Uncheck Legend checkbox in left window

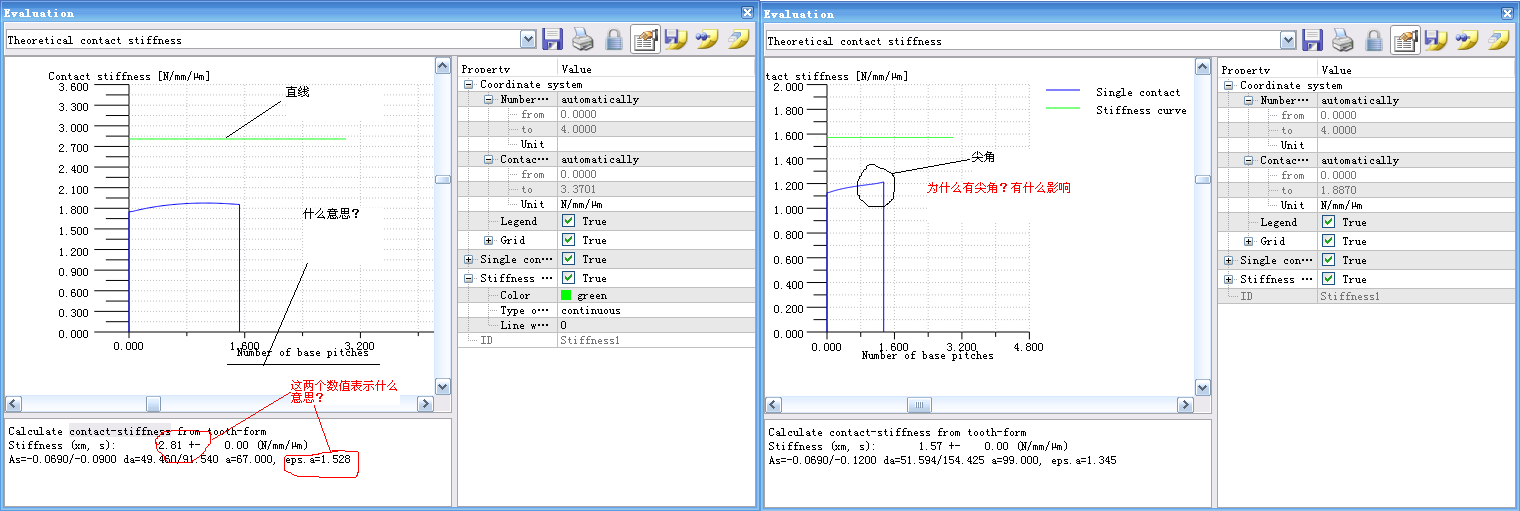(568, 221)
